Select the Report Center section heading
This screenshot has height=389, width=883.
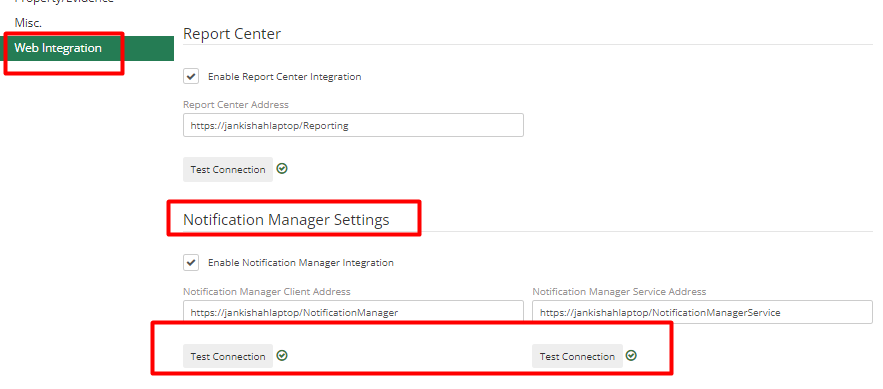coord(232,34)
